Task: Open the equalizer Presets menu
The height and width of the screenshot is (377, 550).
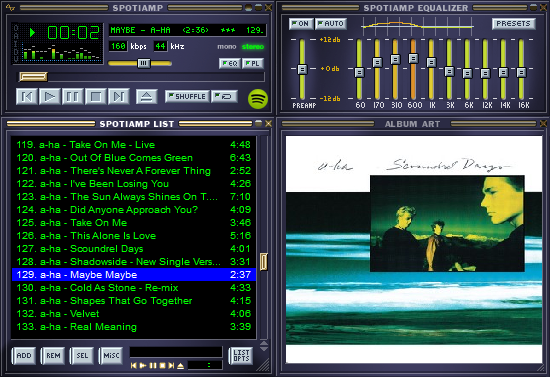Action: click(x=514, y=23)
